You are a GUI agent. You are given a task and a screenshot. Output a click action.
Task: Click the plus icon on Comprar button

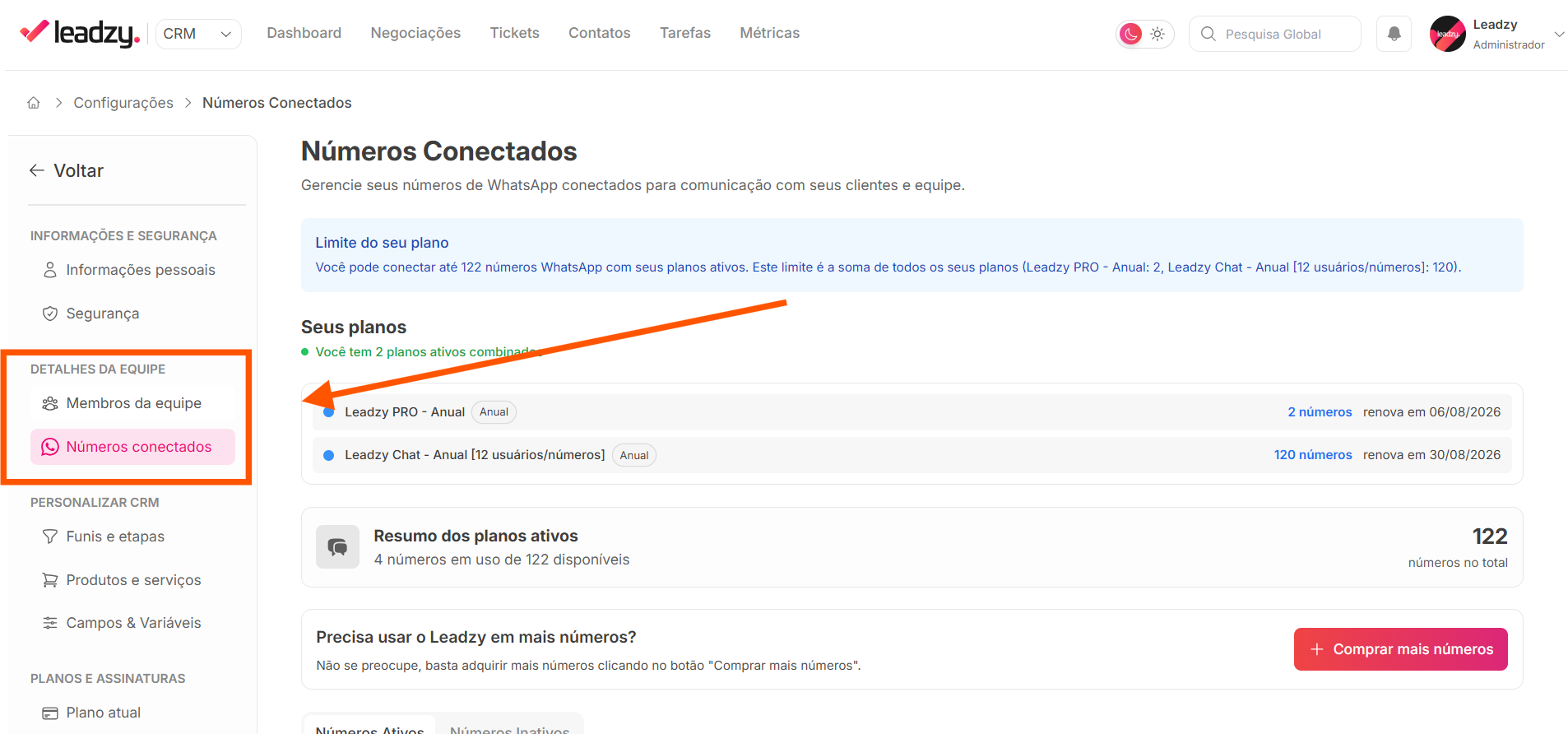[1317, 649]
